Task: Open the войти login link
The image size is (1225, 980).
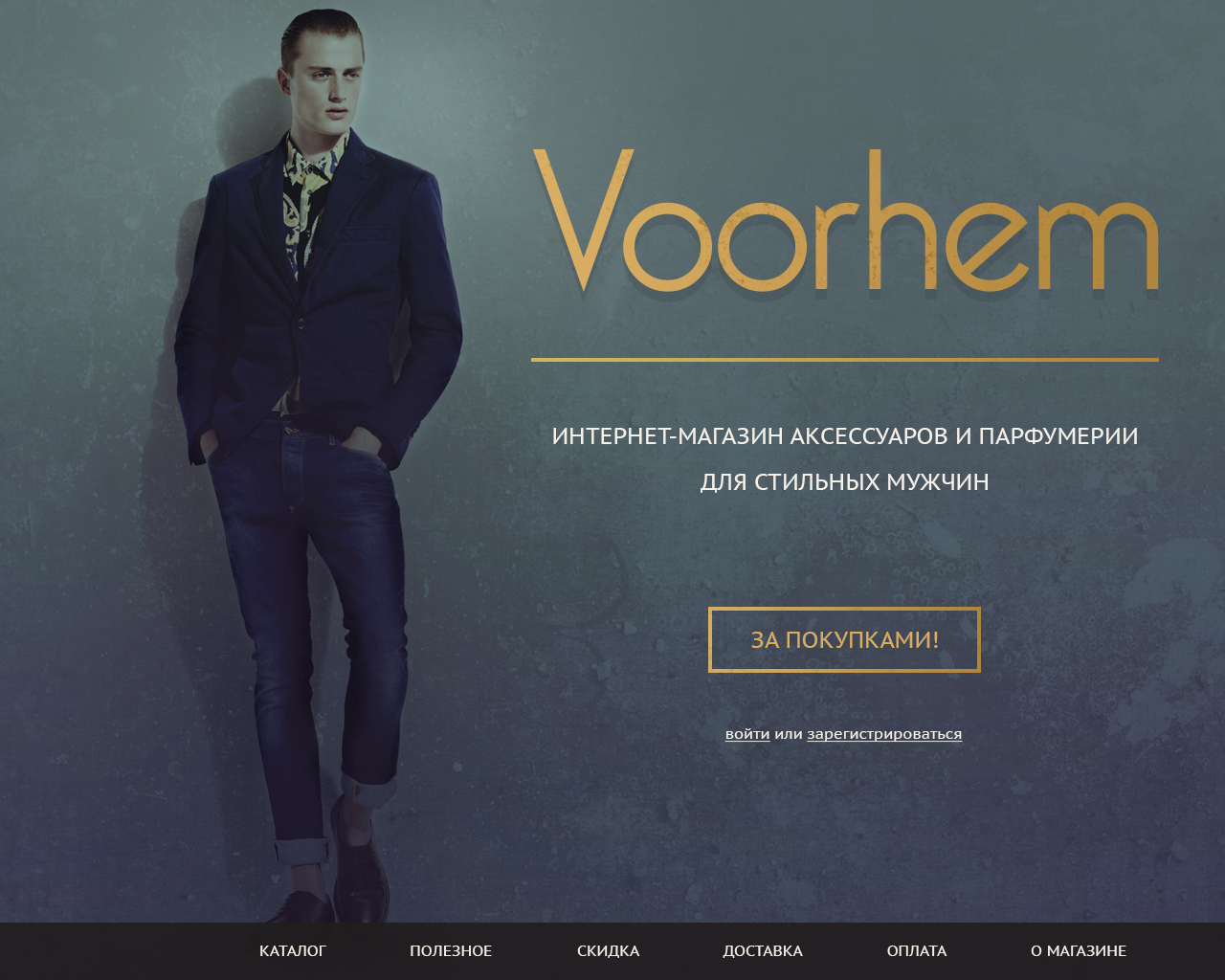Action: point(747,734)
